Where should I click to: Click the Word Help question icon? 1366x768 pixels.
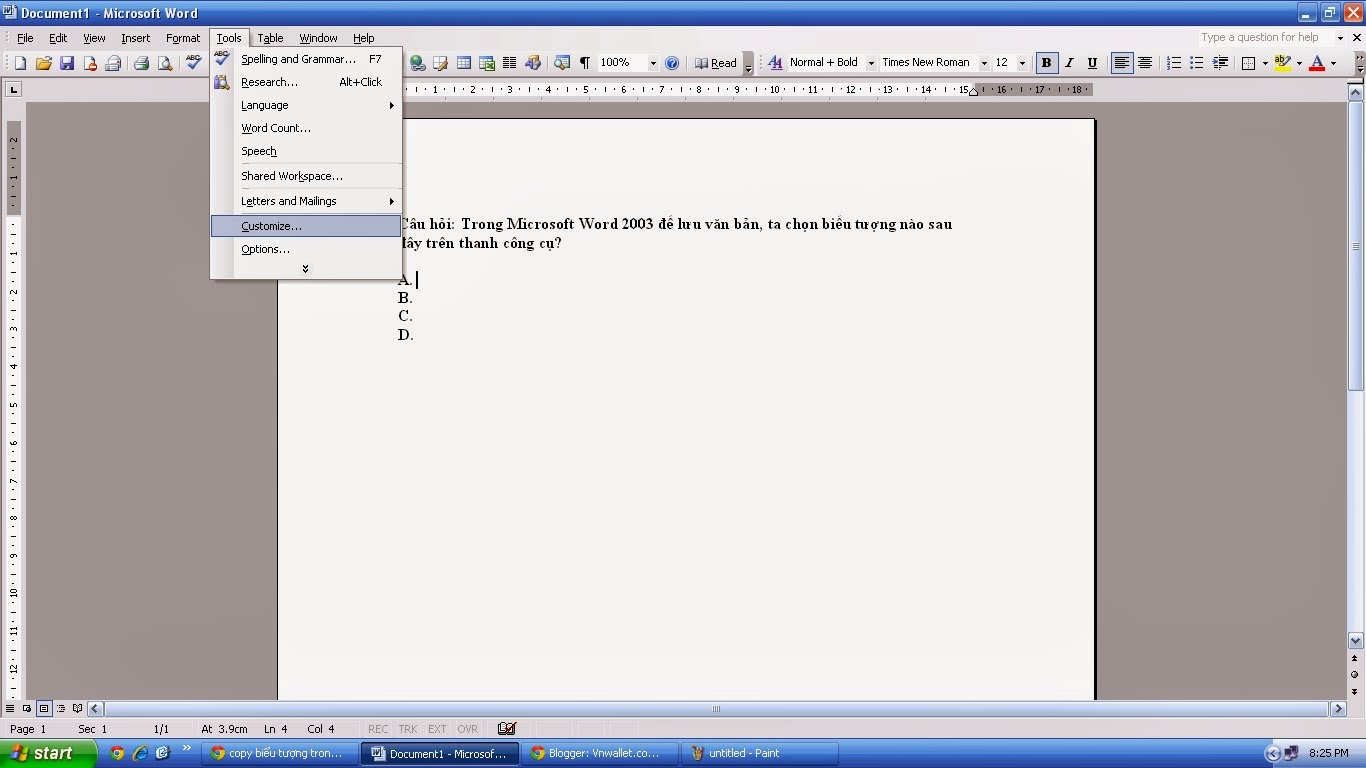pyautogui.click(x=672, y=63)
